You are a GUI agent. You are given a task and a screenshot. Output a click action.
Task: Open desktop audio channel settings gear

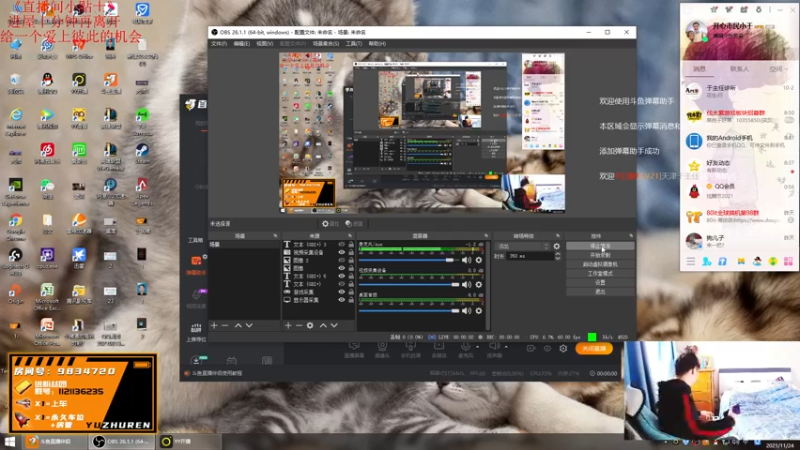479,311
